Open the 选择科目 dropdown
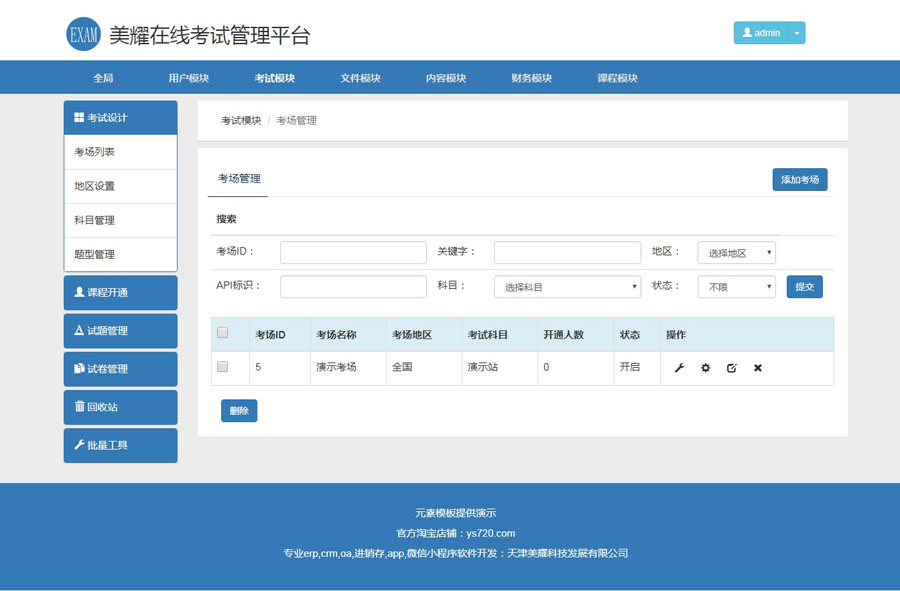Viewport: 900px width, 591px height. click(x=567, y=286)
